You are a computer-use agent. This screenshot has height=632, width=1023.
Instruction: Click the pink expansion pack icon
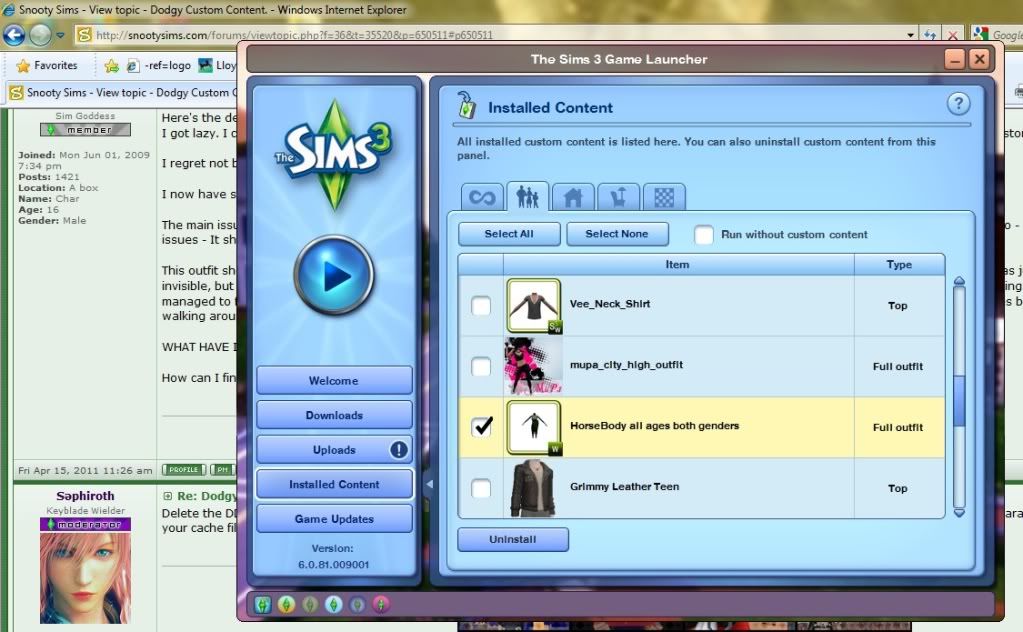[x=380, y=605]
